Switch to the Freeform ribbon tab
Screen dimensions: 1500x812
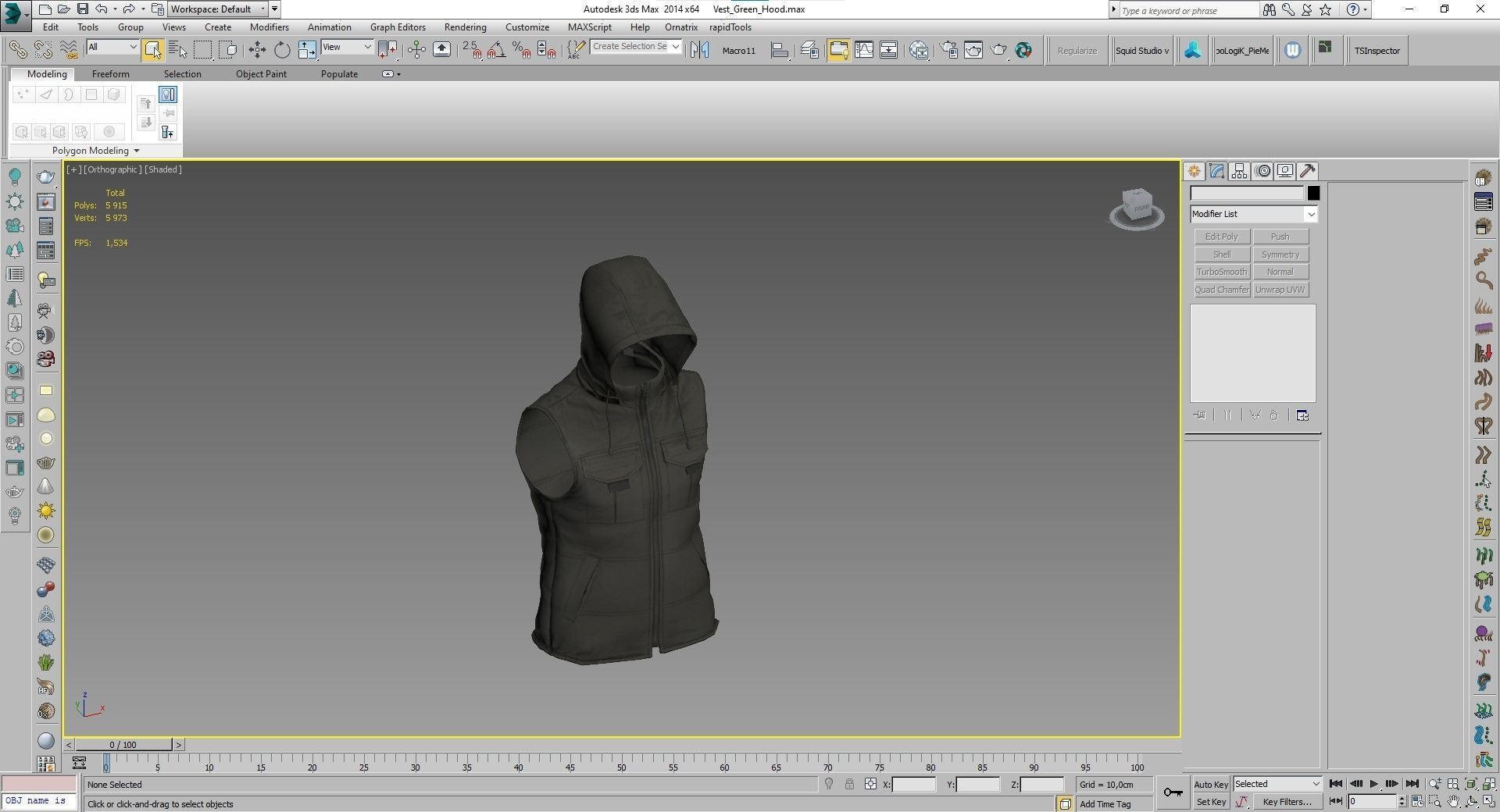(111, 74)
